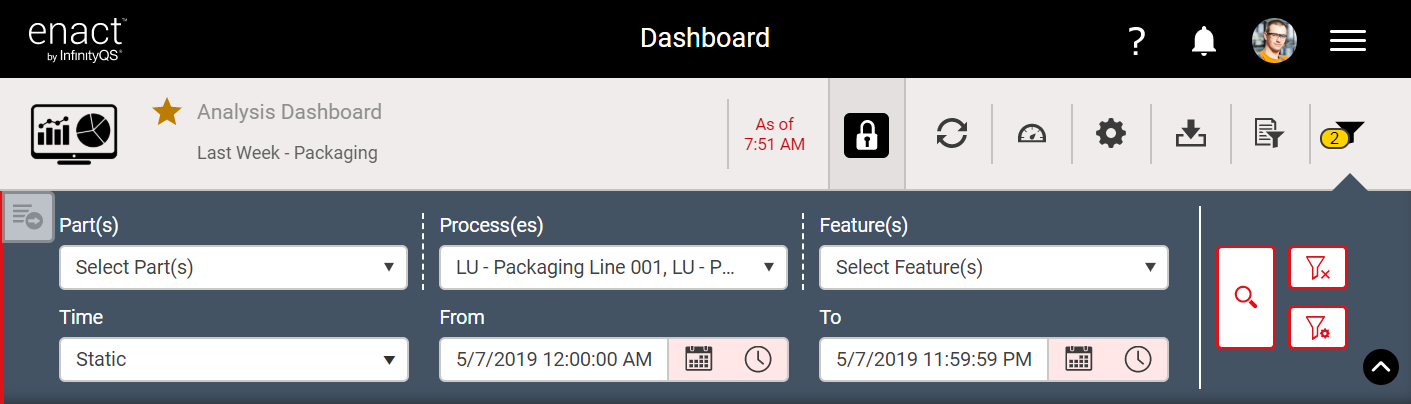Click the download export icon

tap(1191, 134)
